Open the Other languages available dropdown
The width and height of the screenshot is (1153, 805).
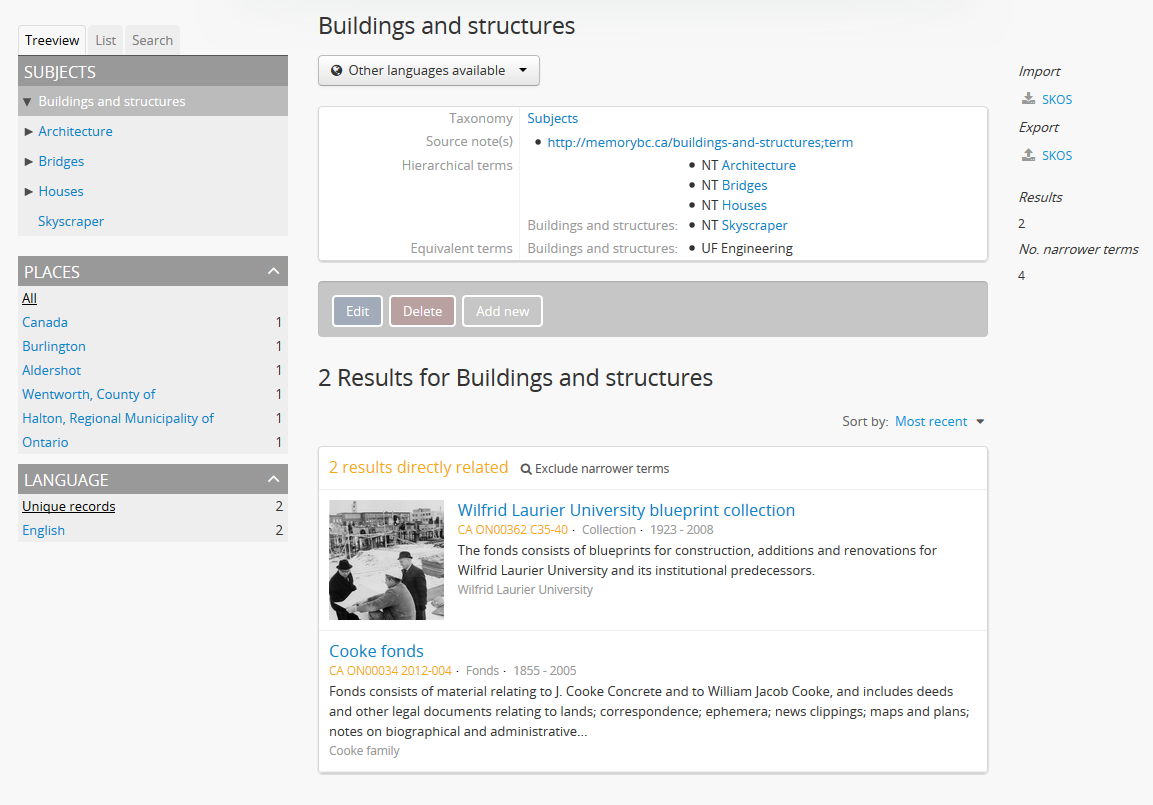pyautogui.click(x=428, y=70)
